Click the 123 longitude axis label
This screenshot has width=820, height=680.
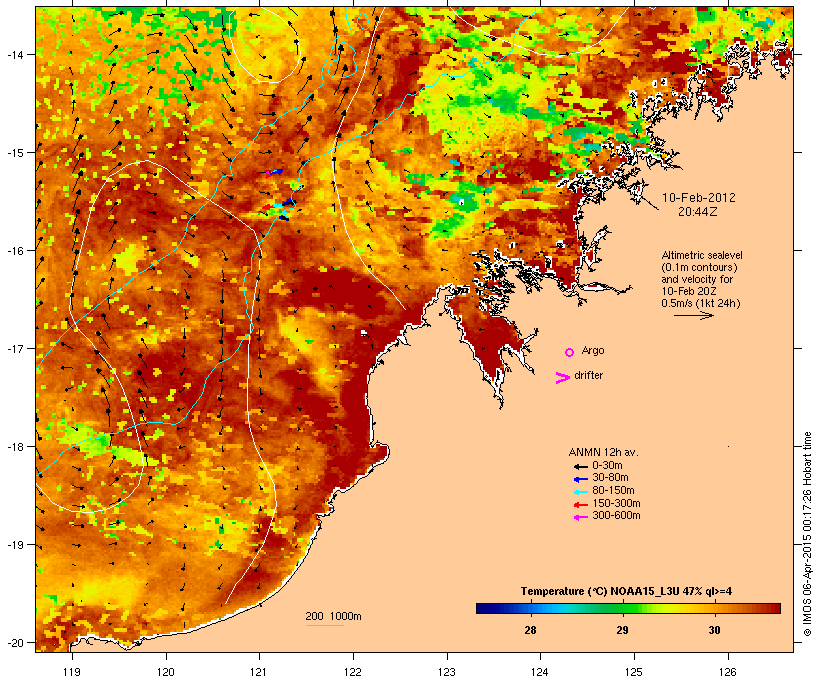[447, 672]
